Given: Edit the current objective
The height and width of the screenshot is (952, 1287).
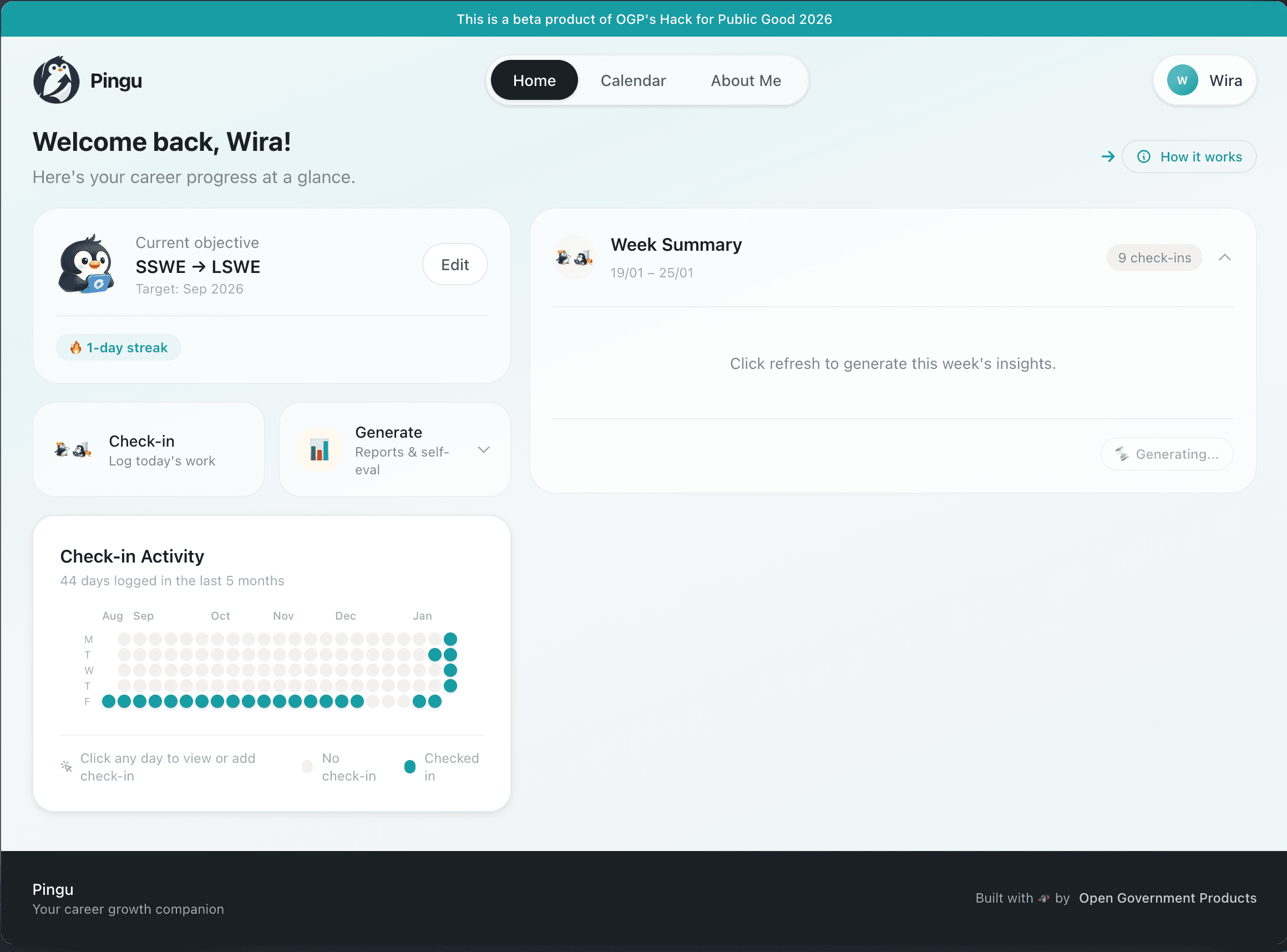Looking at the screenshot, I should click(454, 264).
